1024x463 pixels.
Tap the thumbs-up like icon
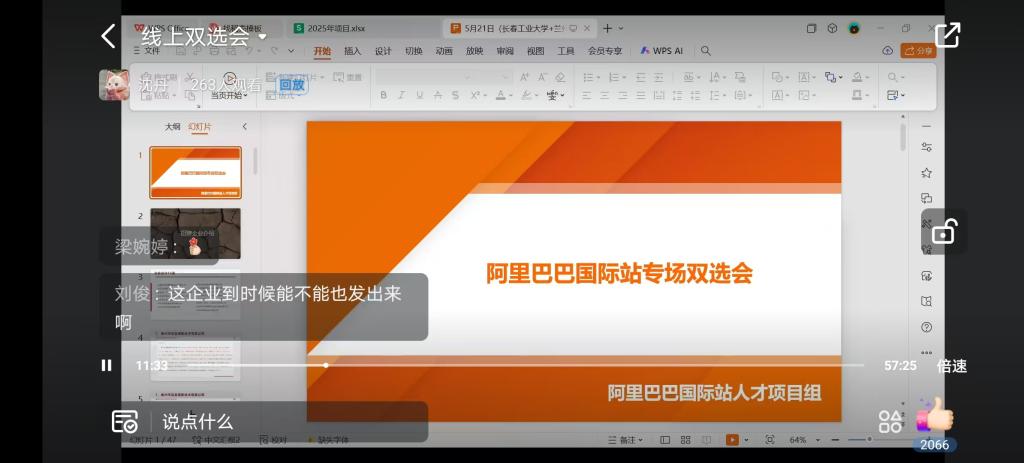pos(934,415)
